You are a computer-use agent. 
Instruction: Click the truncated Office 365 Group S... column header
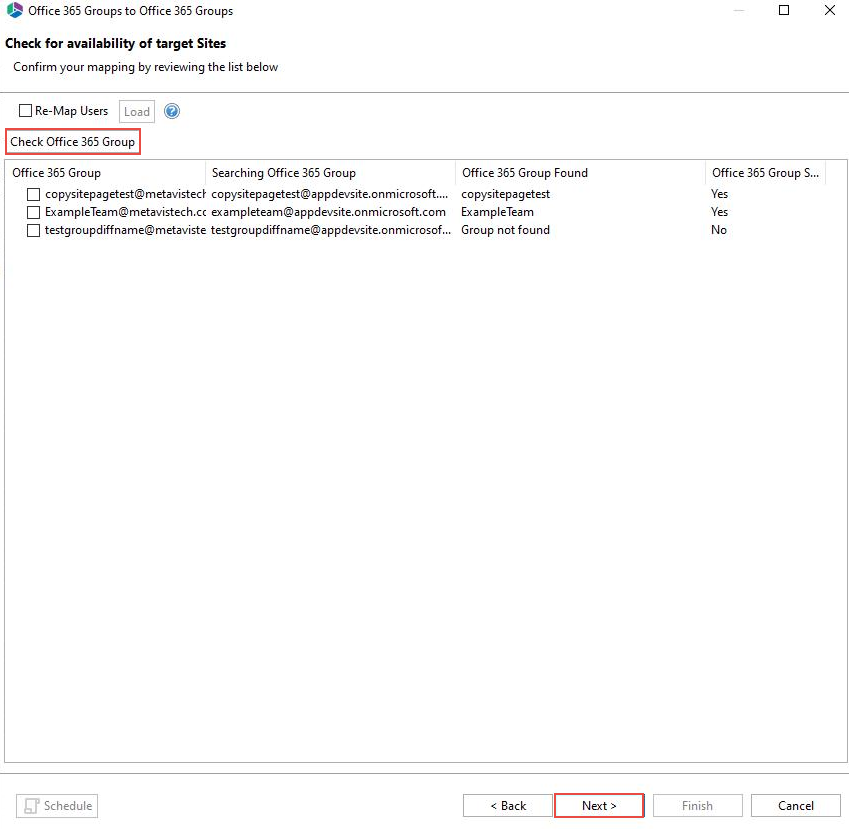click(766, 173)
